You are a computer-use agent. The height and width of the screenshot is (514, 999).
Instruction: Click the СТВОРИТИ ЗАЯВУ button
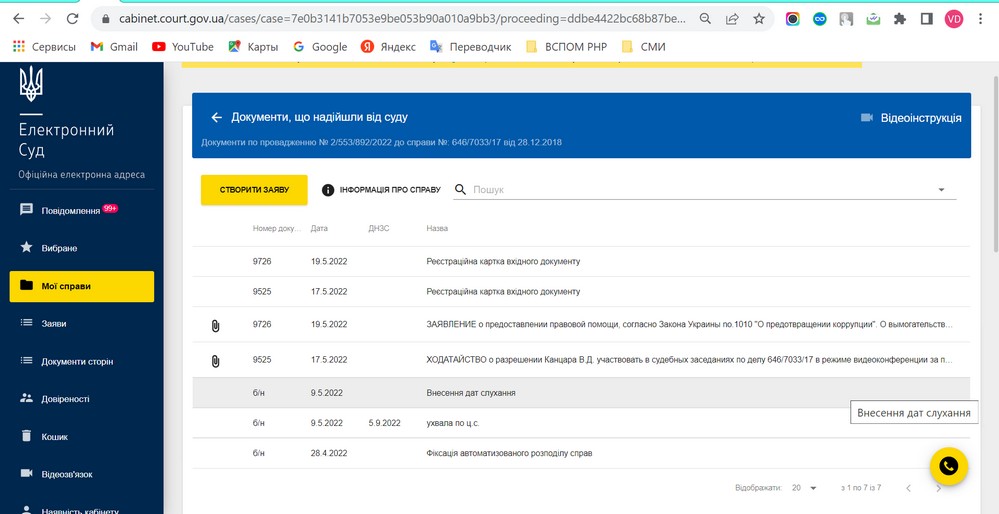click(x=254, y=190)
